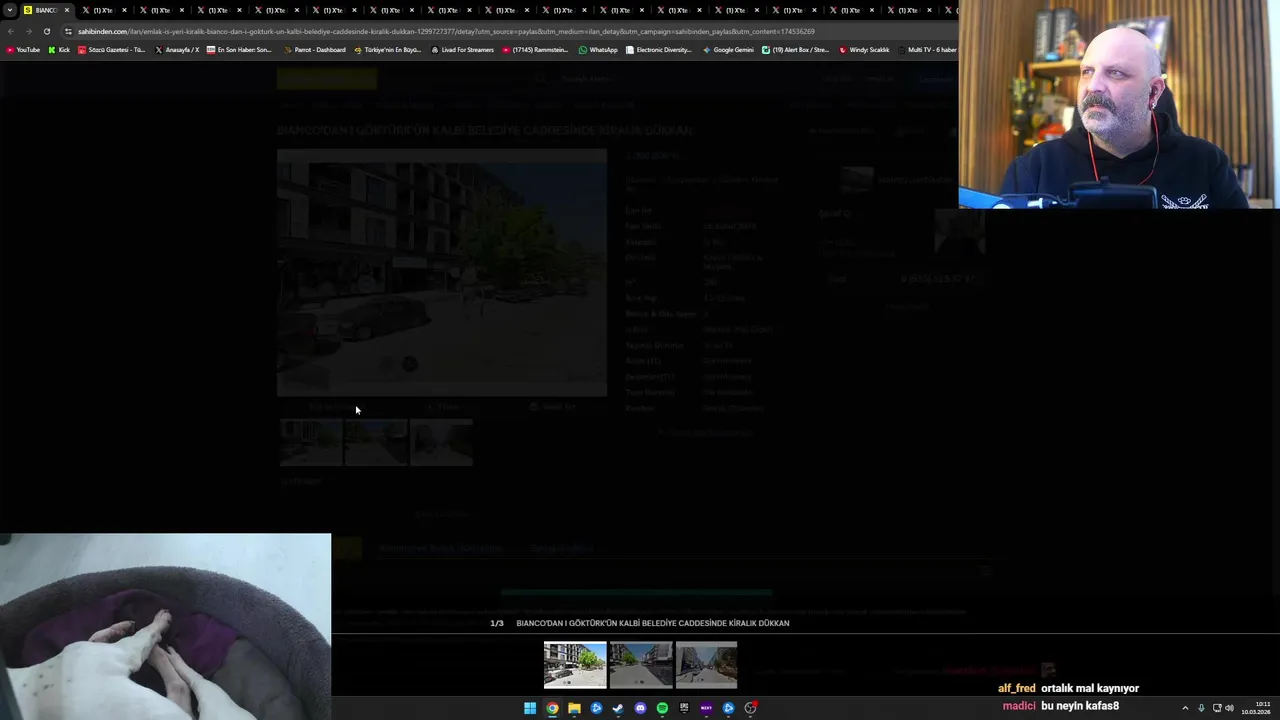Click the browser forward arrow
Image resolution: width=1280 pixels, height=720 pixels.
point(28,31)
